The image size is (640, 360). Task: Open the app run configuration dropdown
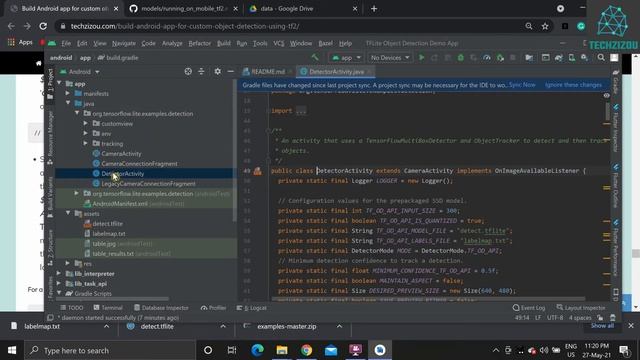click(346, 58)
